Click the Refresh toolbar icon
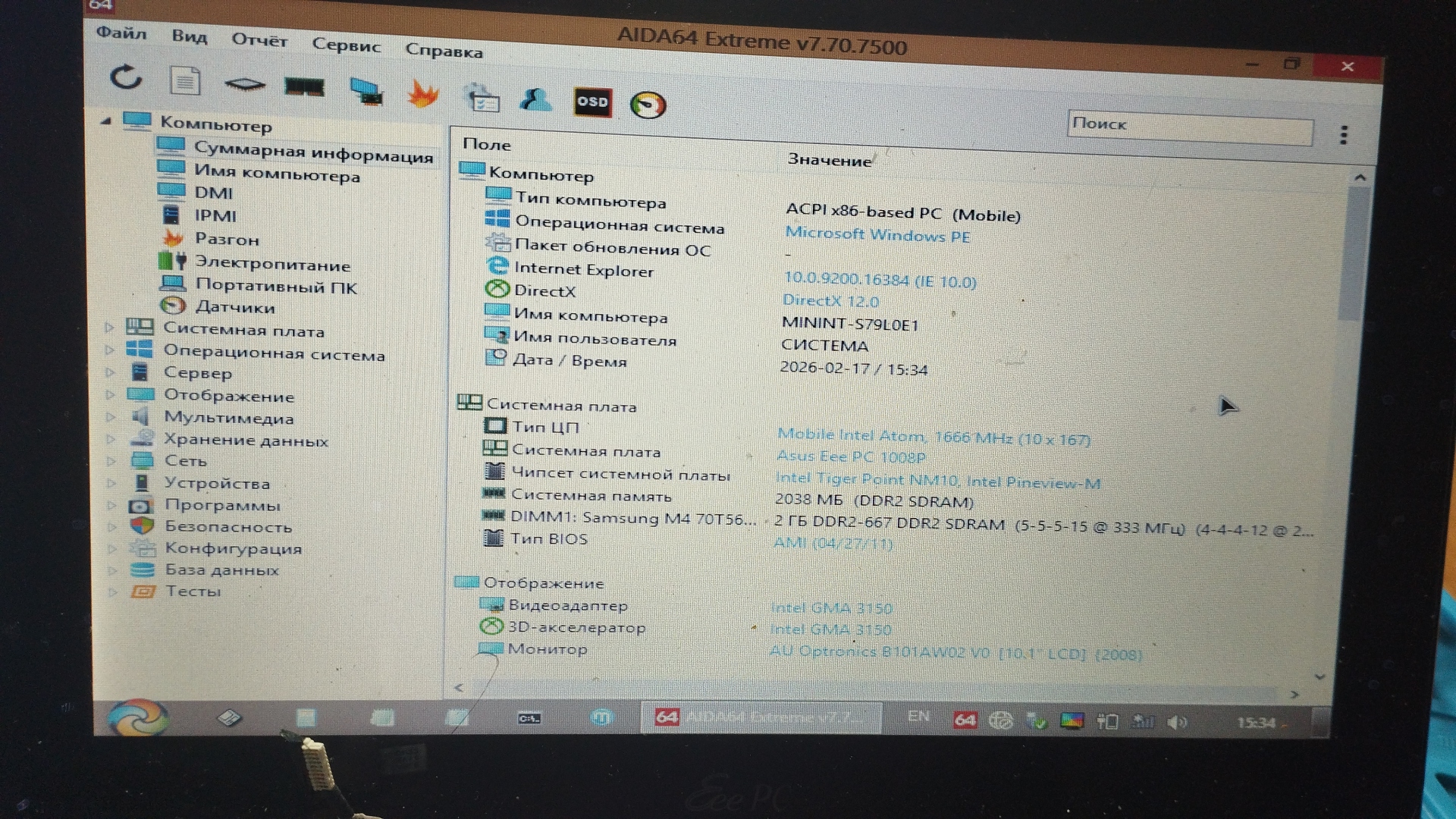The image size is (1456, 819). coord(126,77)
